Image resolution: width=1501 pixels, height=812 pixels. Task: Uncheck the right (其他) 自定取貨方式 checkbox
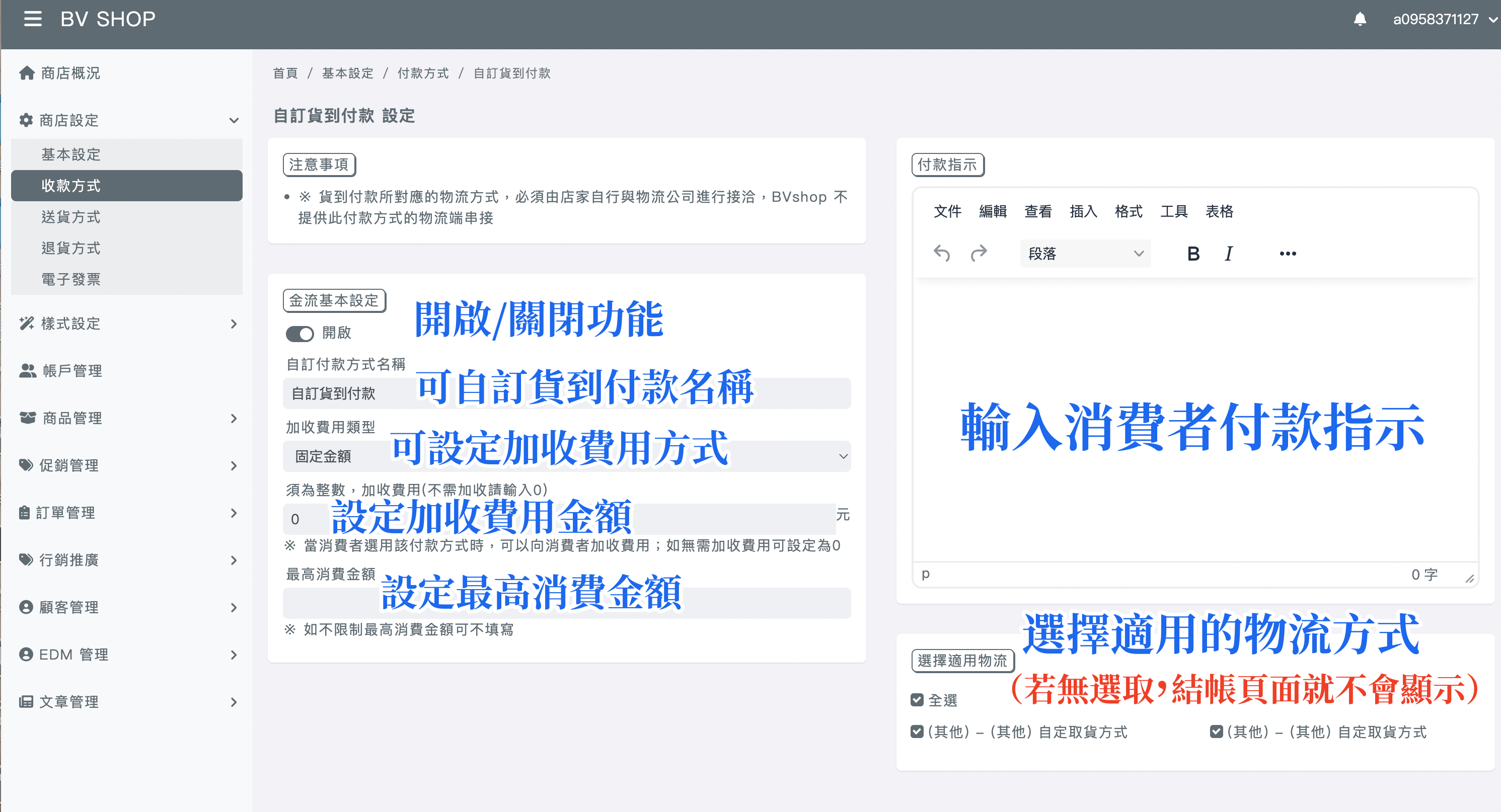pos(1216,731)
